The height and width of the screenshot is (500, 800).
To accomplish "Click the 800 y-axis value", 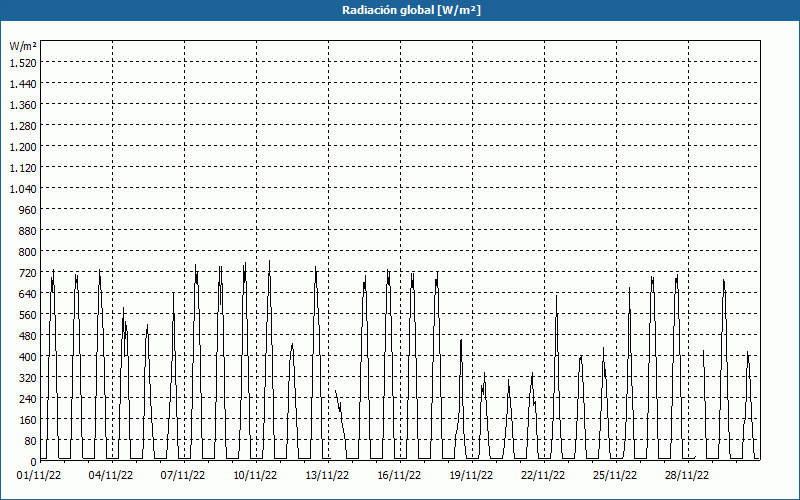I will click(28, 252).
